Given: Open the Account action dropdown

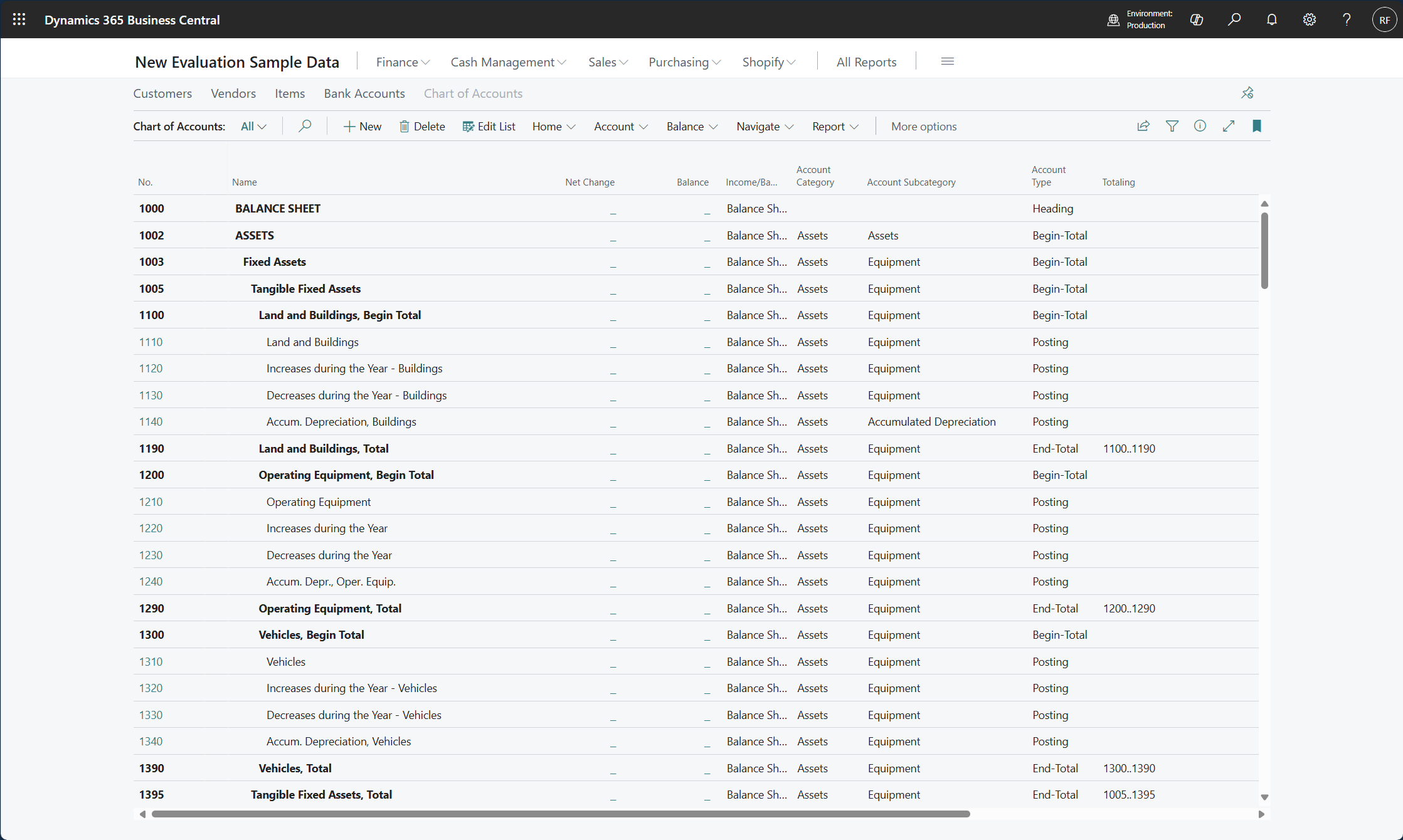Looking at the screenshot, I should (621, 127).
